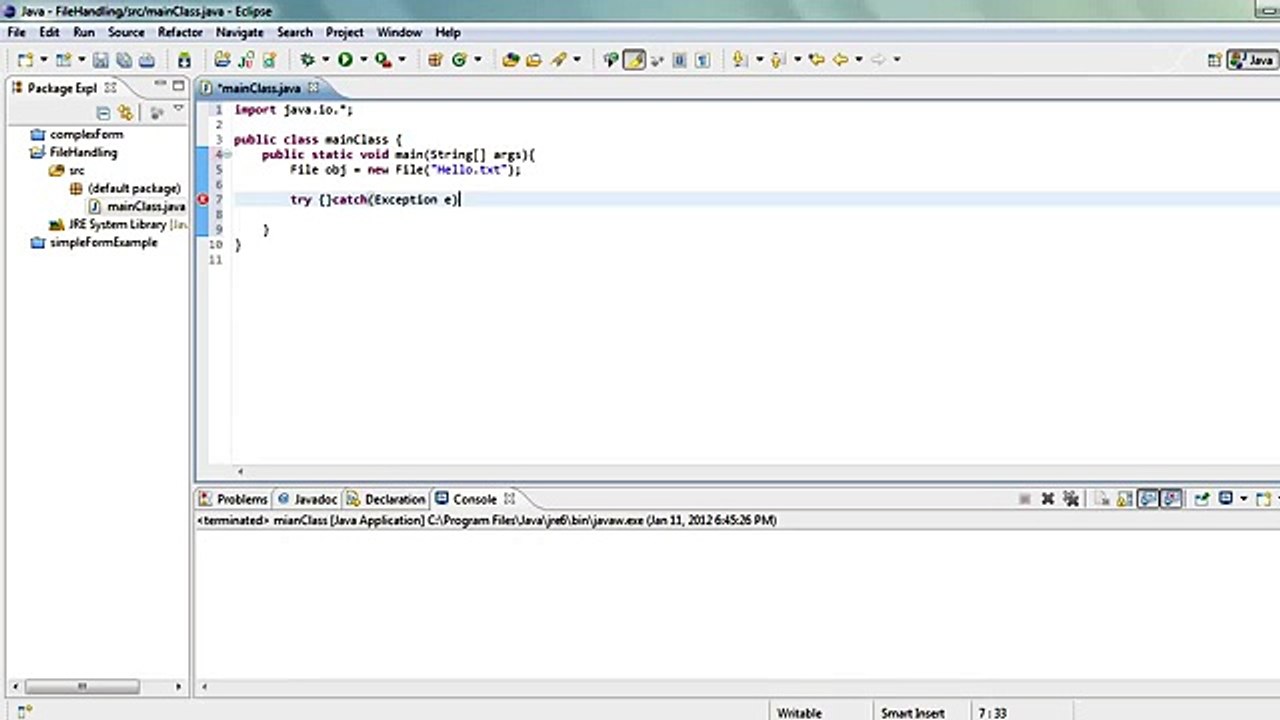Click the error marker on line 7

[x=202, y=199]
